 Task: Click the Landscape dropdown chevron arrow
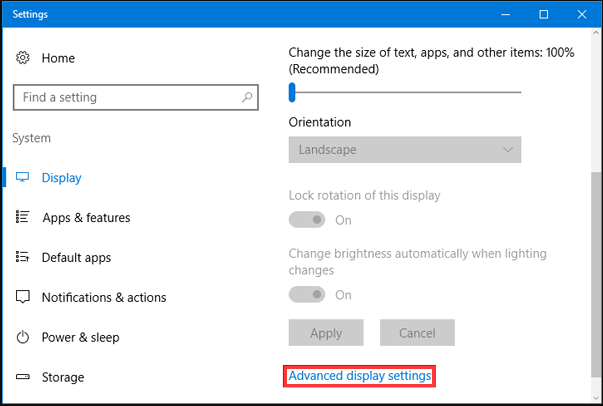point(508,150)
